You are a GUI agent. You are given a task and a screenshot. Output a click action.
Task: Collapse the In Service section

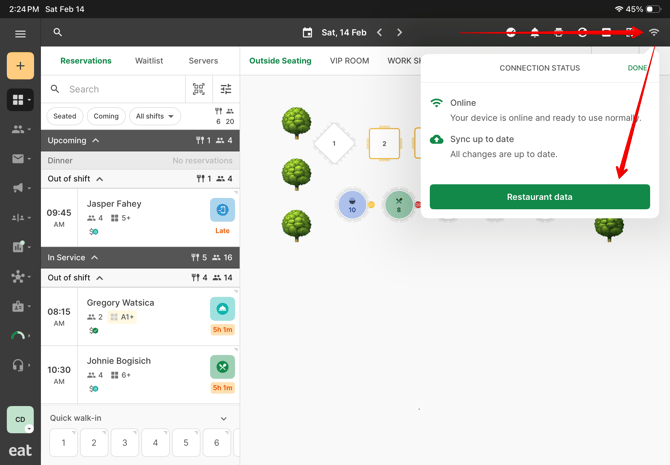pyautogui.click(x=95, y=258)
